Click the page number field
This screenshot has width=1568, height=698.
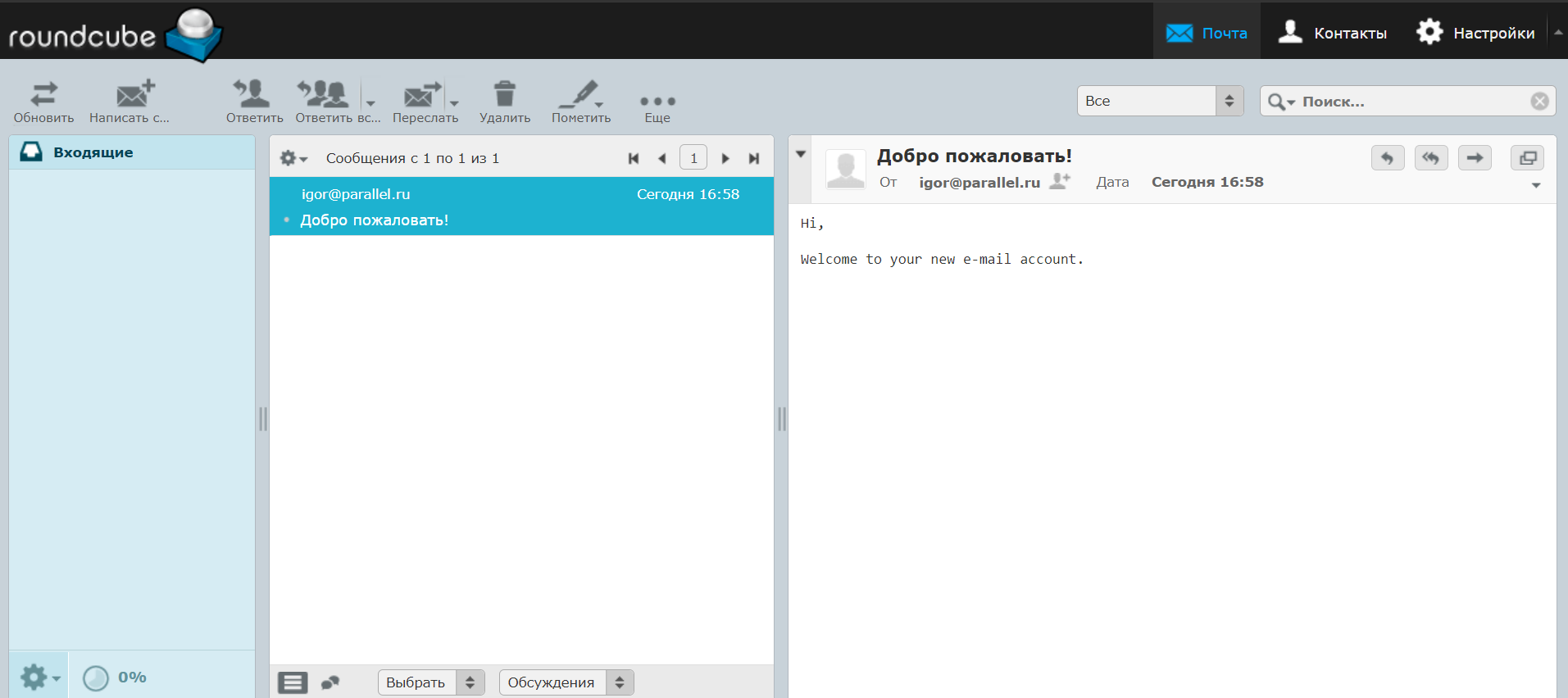coord(693,157)
